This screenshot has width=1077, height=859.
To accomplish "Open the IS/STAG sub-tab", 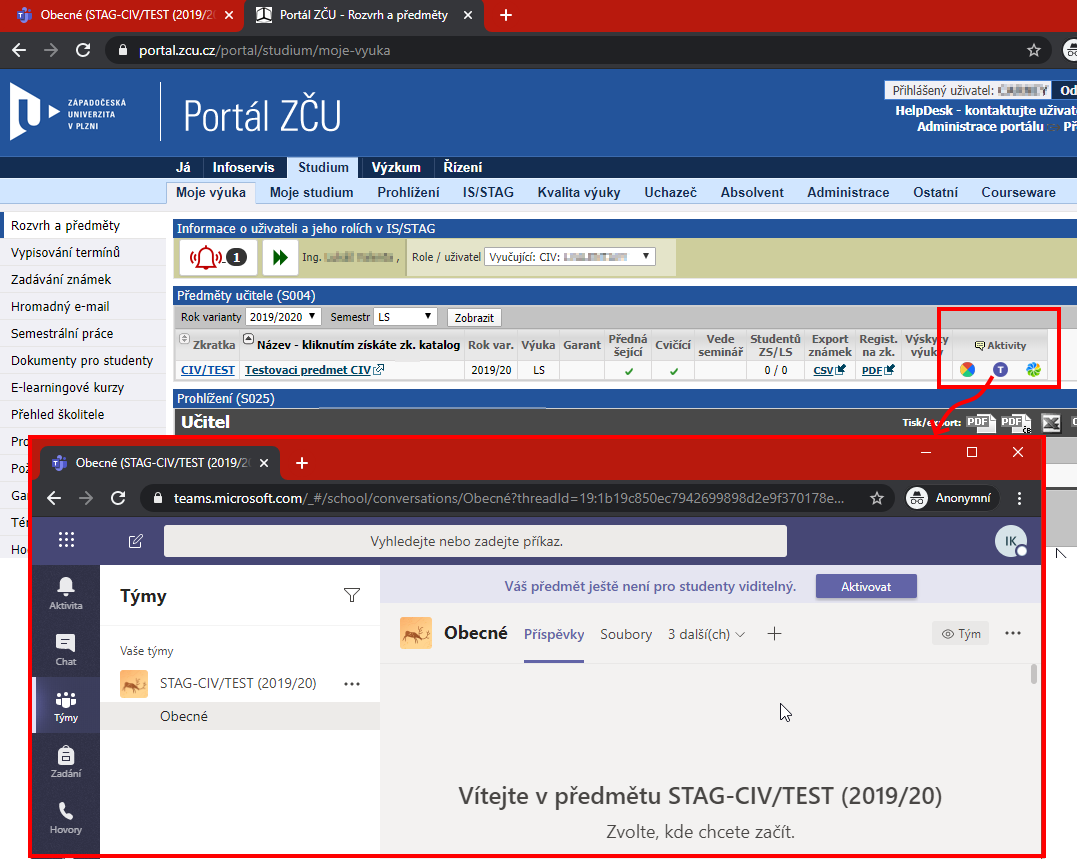I will [488, 192].
